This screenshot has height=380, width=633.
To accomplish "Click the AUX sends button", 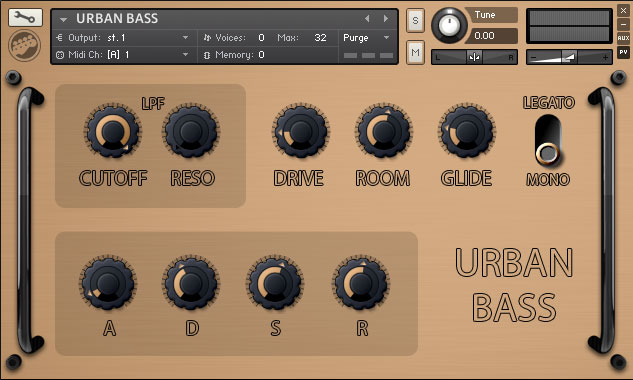I will point(623,38).
